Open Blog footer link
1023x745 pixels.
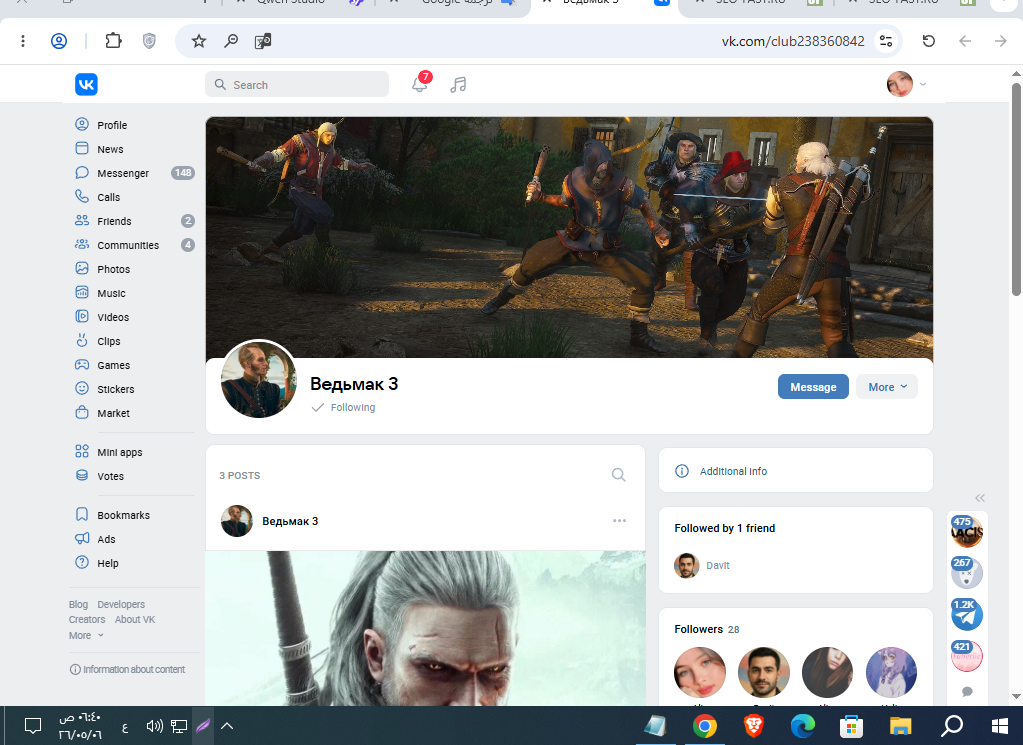click(78, 604)
